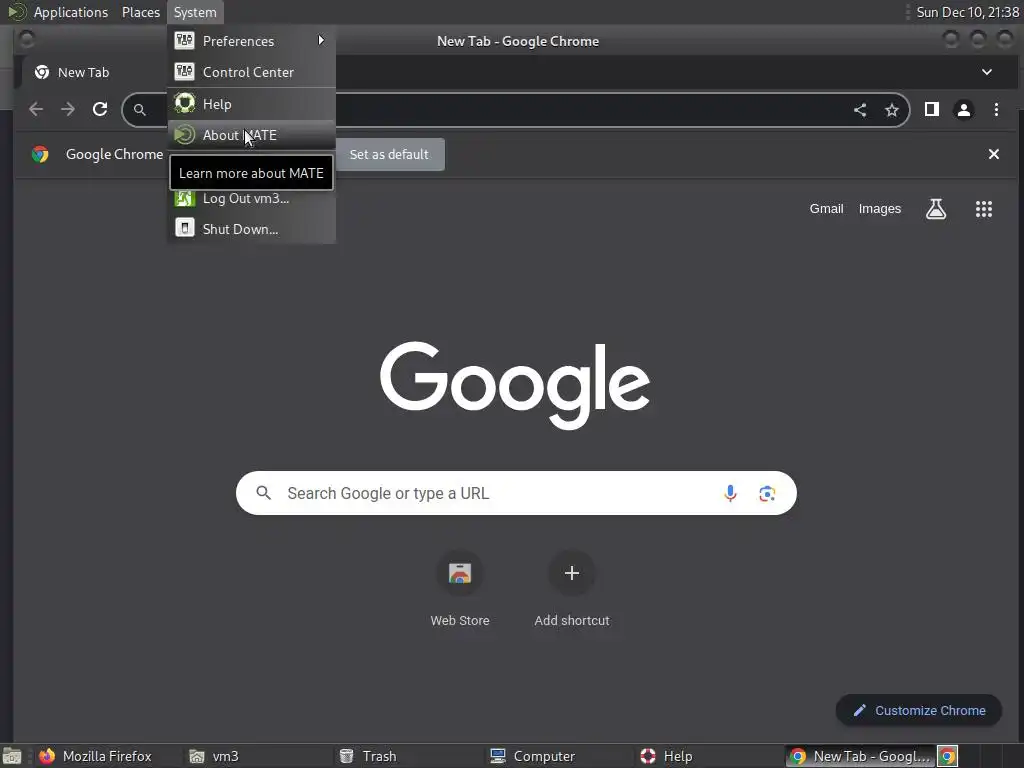Bookmark this tab with the star
The width and height of the screenshot is (1024, 768).
click(x=891, y=110)
